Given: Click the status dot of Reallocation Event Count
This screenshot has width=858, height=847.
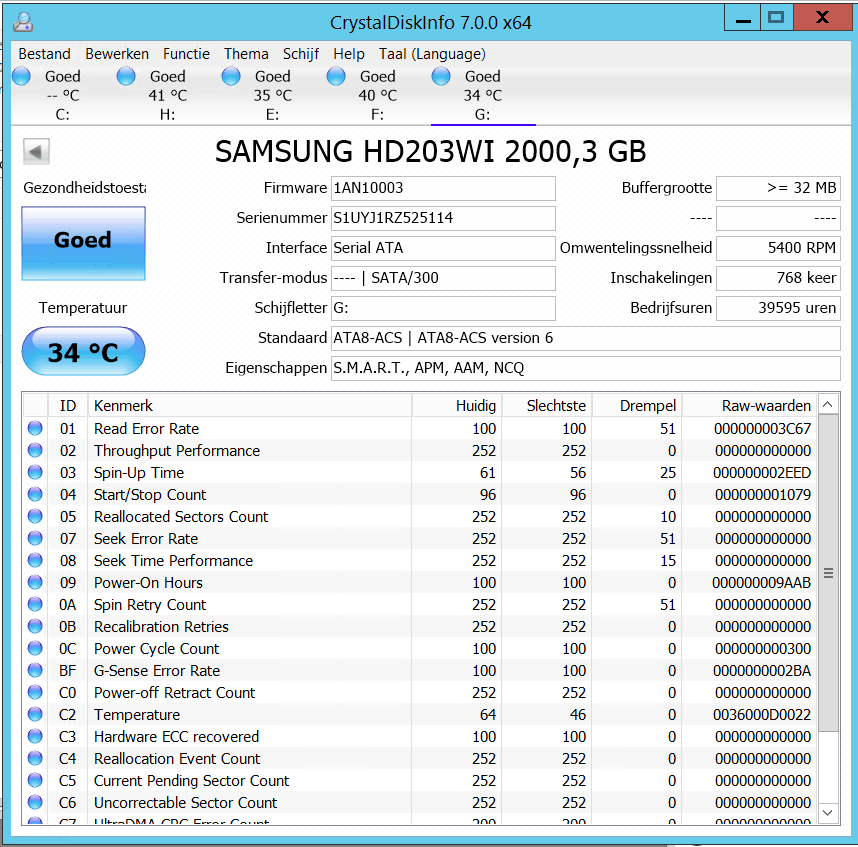Looking at the screenshot, I should pos(35,758).
